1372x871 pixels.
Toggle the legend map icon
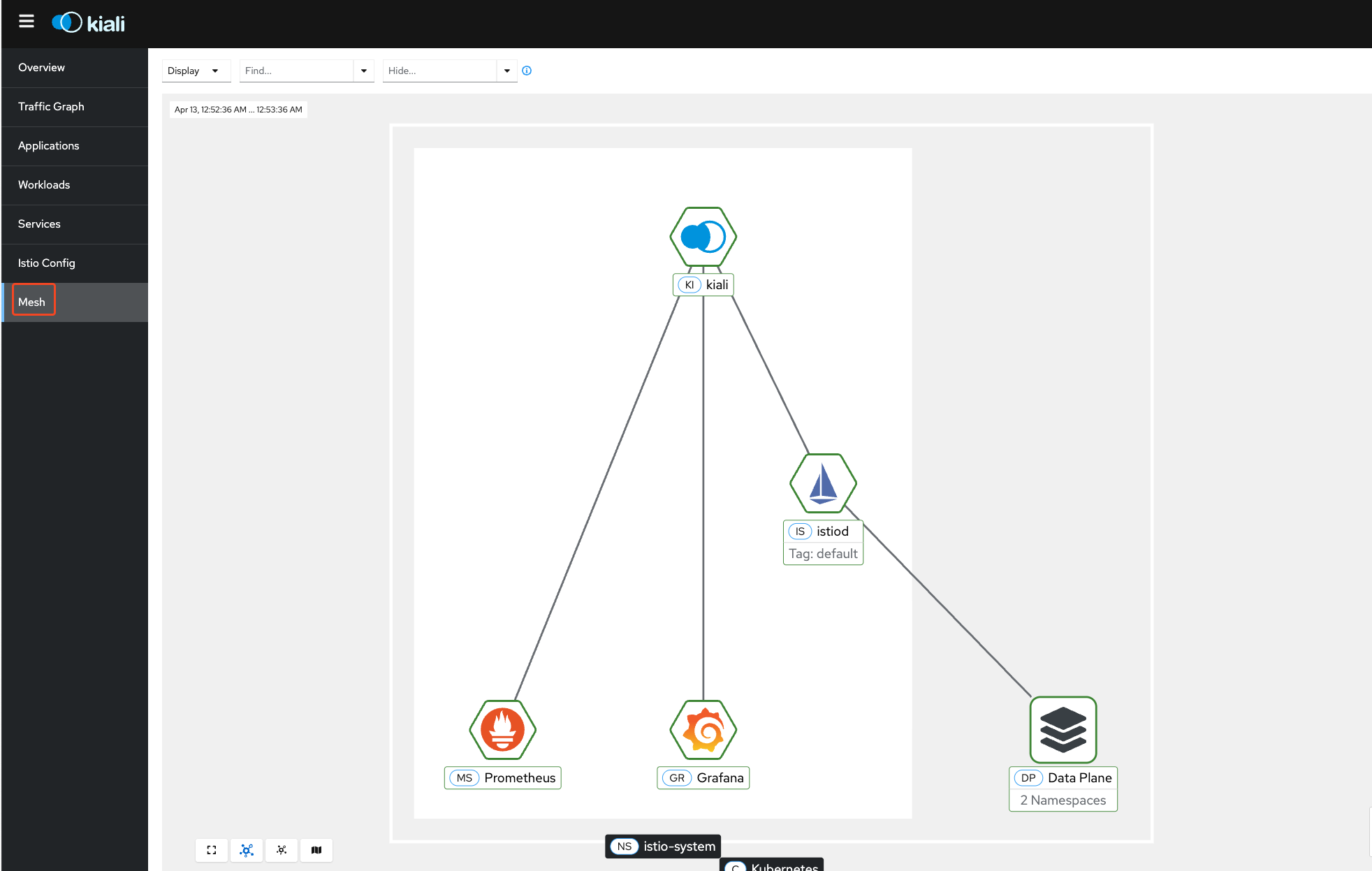pos(316,850)
